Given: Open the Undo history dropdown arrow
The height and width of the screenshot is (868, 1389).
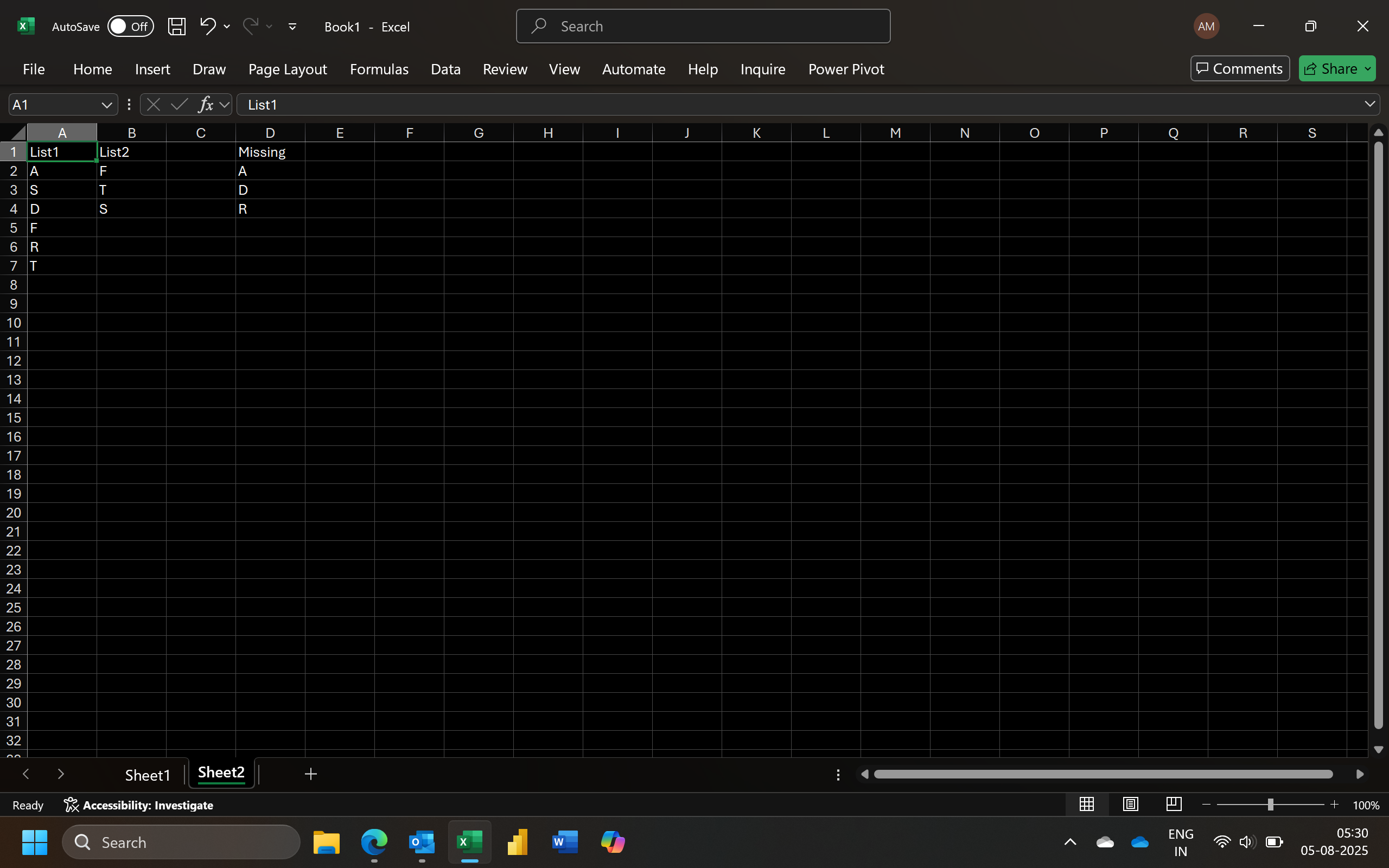Looking at the screenshot, I should pos(227,27).
